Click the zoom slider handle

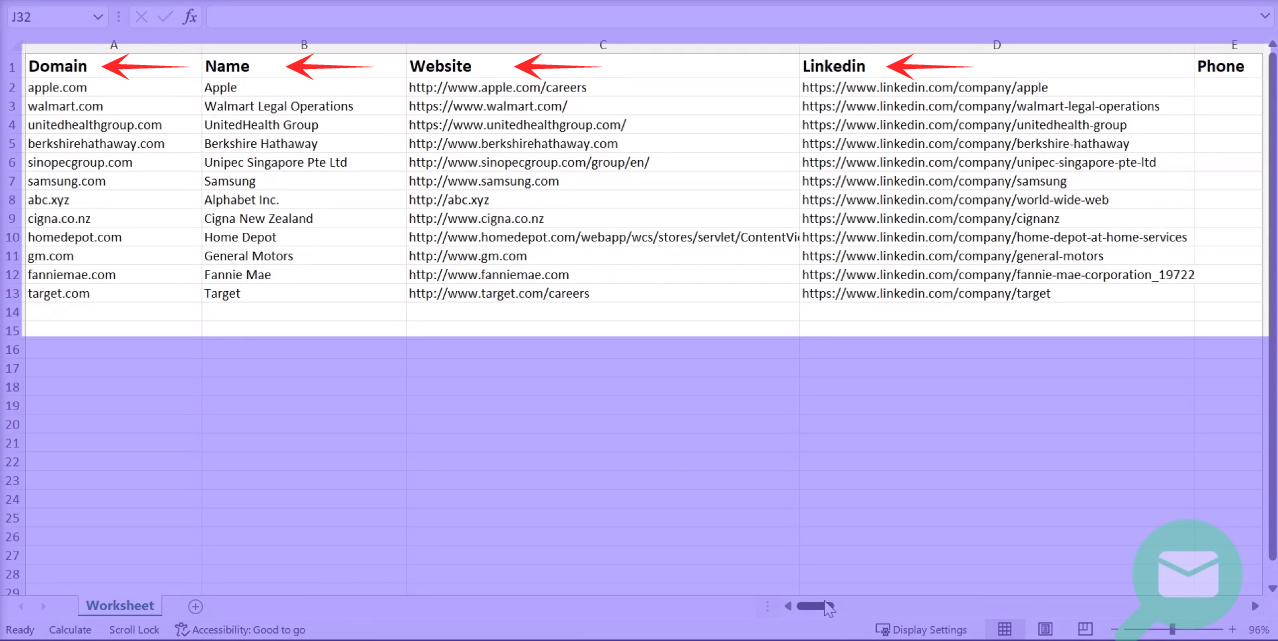point(1172,630)
